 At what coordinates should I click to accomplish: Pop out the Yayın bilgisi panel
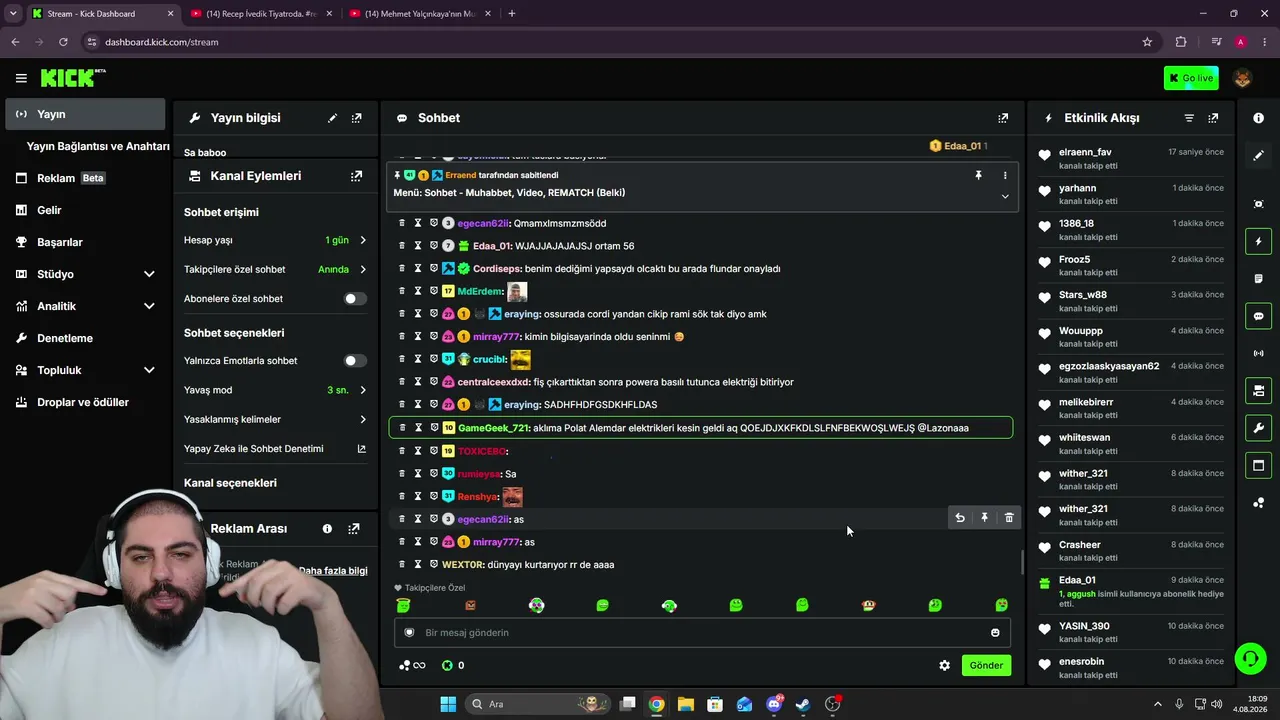356,118
